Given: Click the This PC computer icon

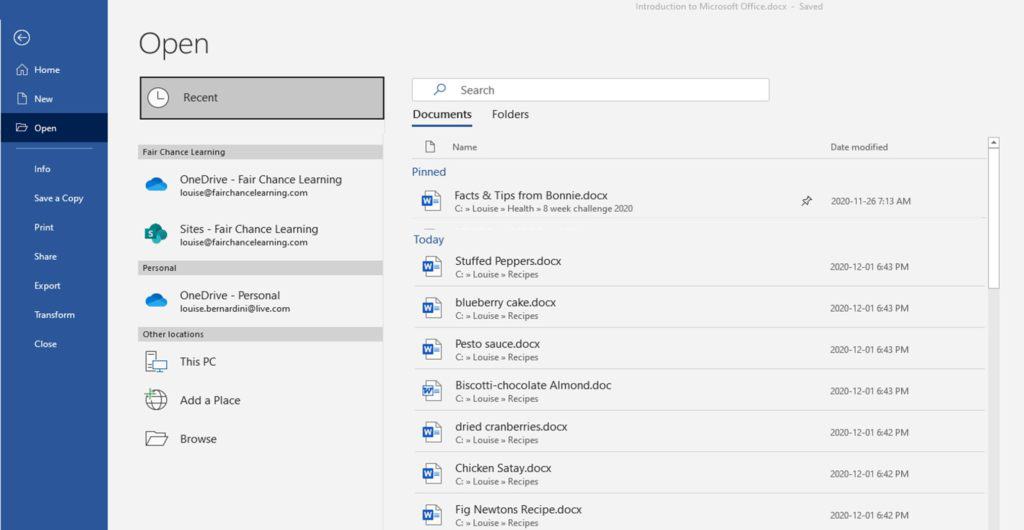Looking at the screenshot, I should [x=156, y=362].
